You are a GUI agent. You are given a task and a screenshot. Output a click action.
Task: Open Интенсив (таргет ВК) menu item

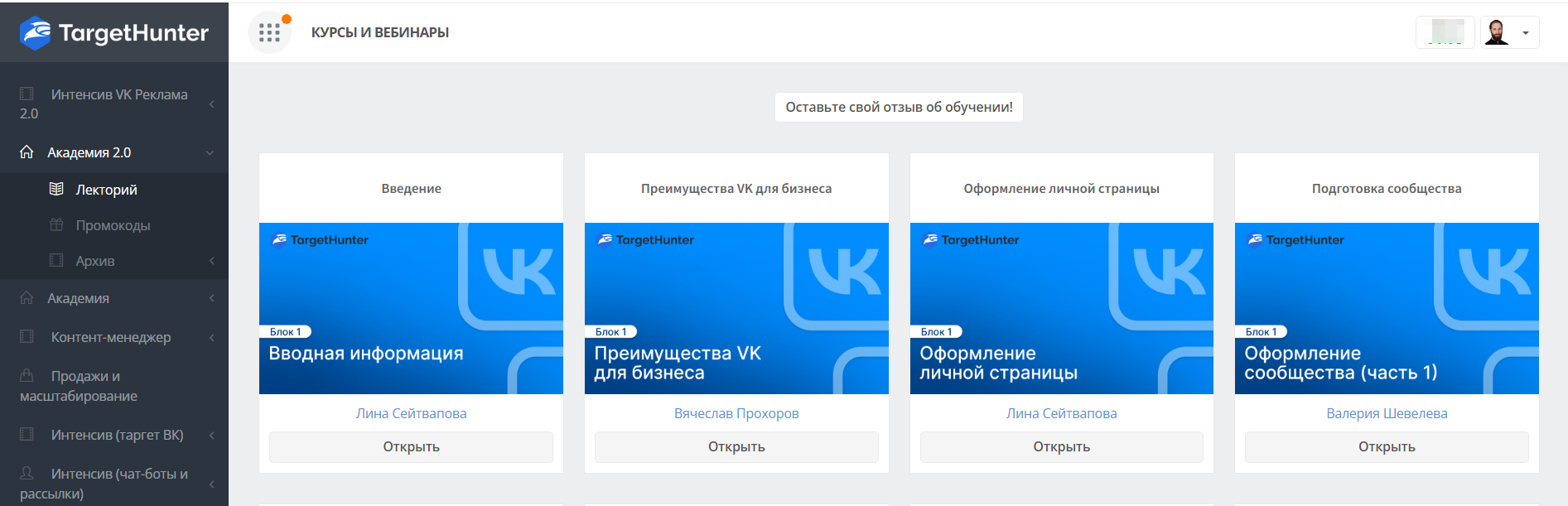(114, 435)
